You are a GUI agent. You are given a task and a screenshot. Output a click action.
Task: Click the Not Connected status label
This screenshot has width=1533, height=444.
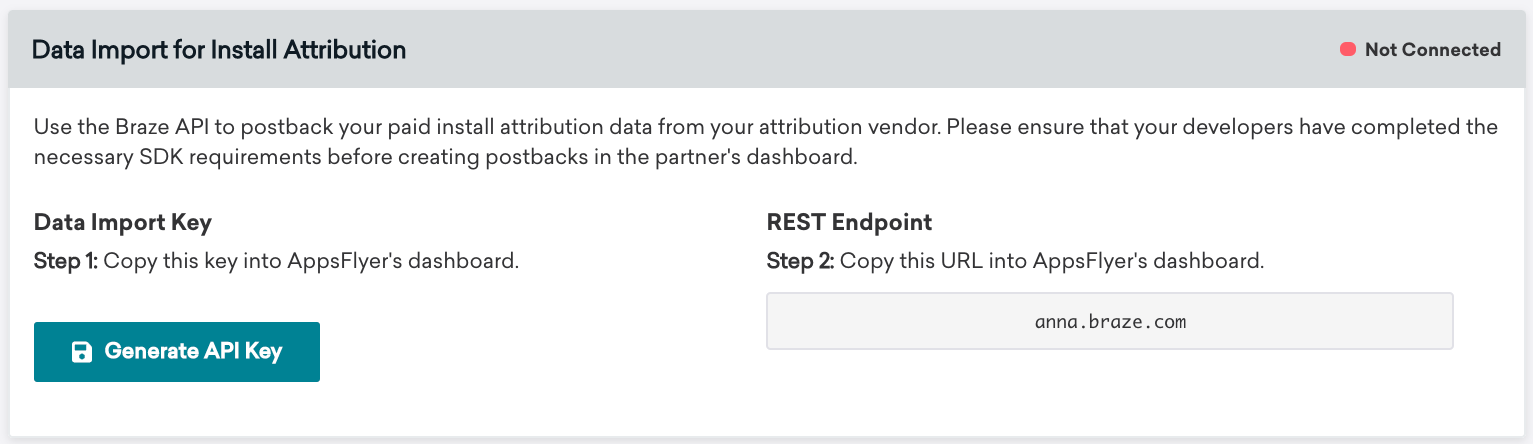tap(1432, 49)
